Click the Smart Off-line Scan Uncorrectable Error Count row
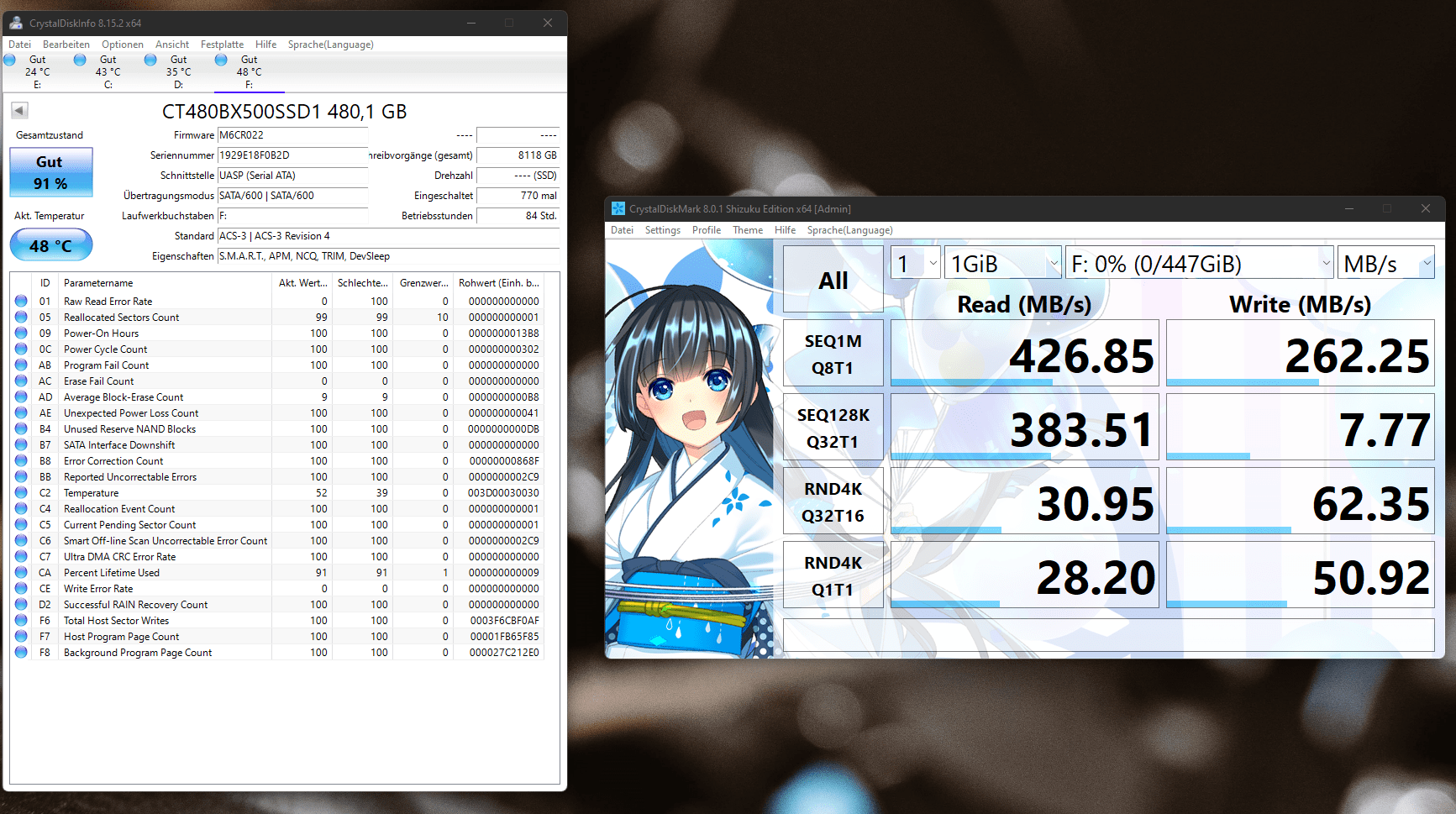 277,541
